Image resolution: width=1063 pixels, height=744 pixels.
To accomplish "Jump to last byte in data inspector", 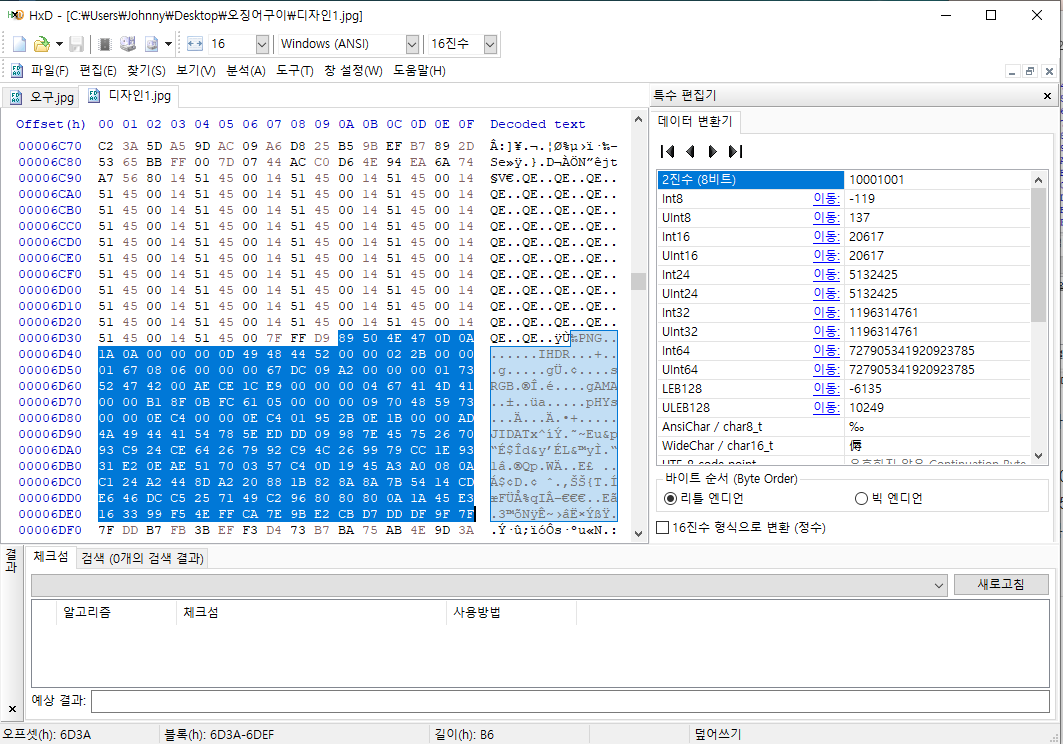I will (x=736, y=151).
